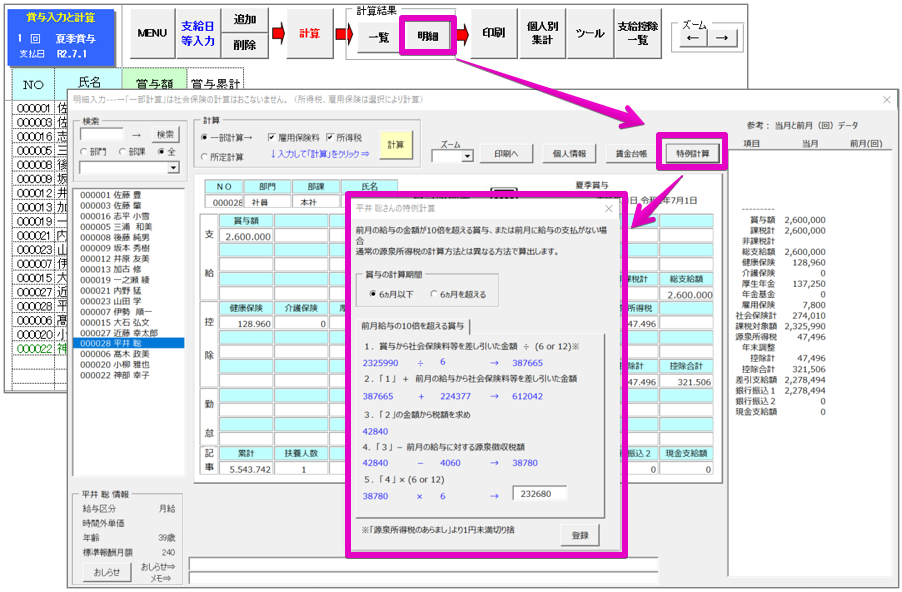Viewport: 902px width, 592px height.
Task: Click the 支給日等入力 button
Action: pyautogui.click(x=198, y=33)
